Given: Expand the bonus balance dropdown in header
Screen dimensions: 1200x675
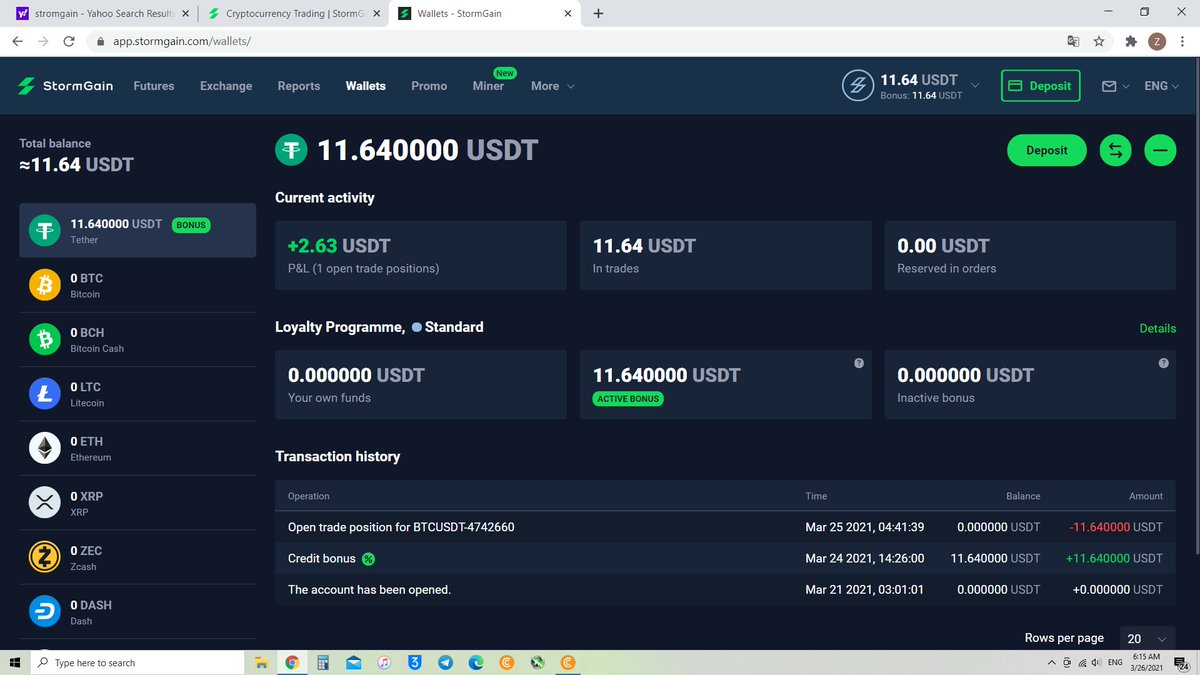Looking at the screenshot, I should pyautogui.click(x=975, y=86).
